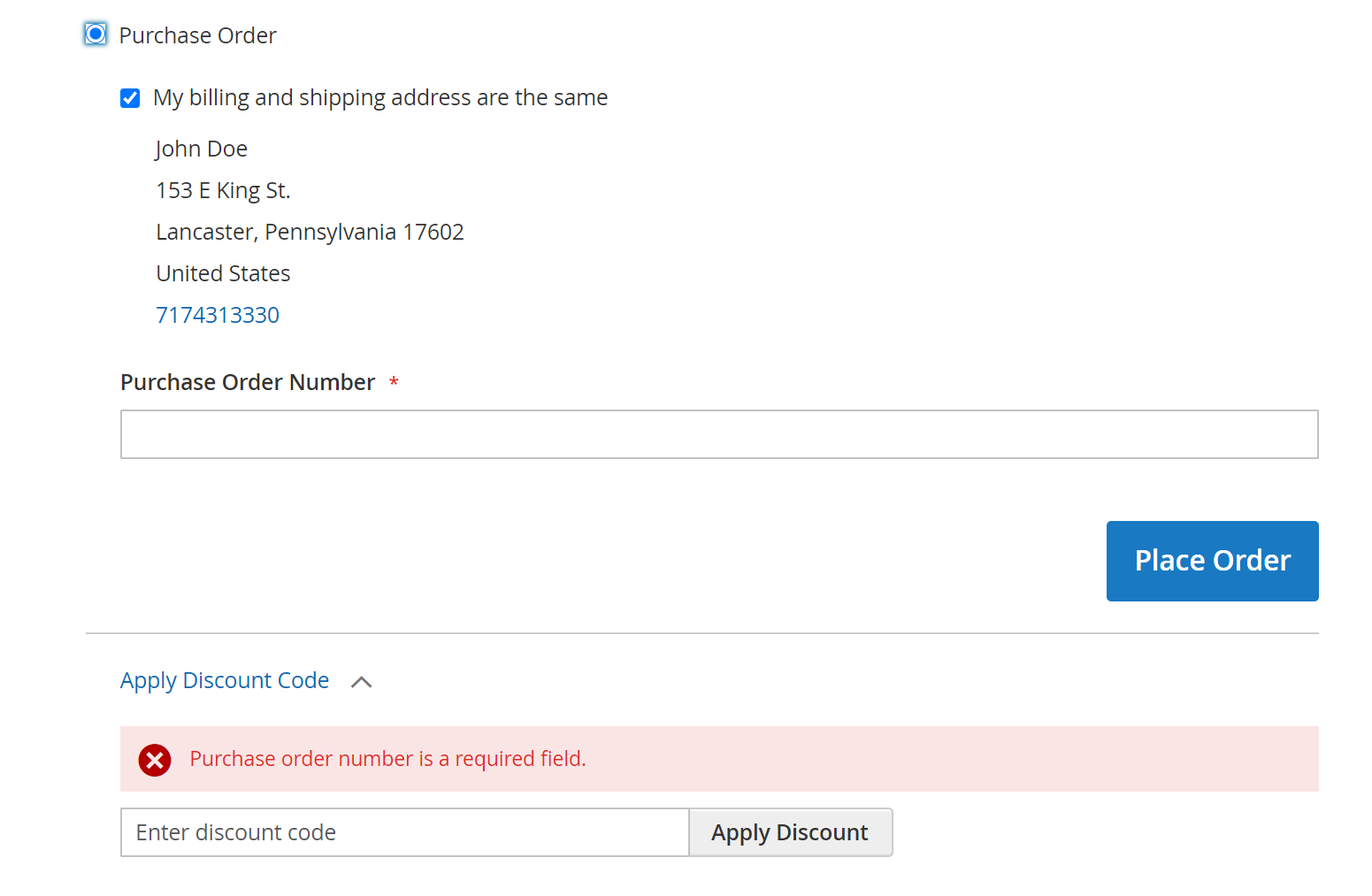The image size is (1372, 896).
Task: Click the Purchase Order payment method label
Action: pyautogui.click(x=197, y=35)
